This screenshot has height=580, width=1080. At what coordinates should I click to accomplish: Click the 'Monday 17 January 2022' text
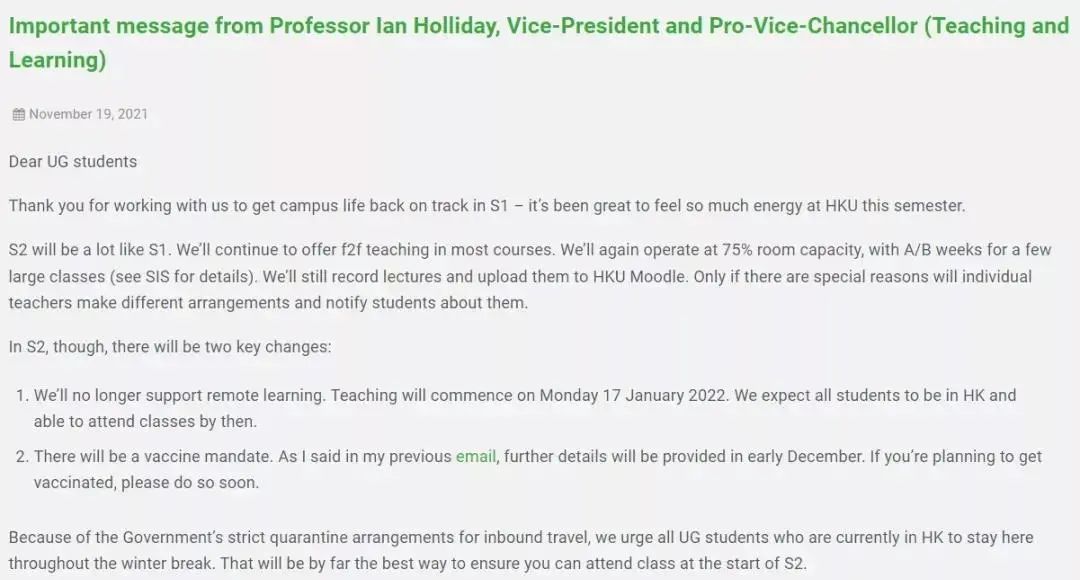pos(633,395)
